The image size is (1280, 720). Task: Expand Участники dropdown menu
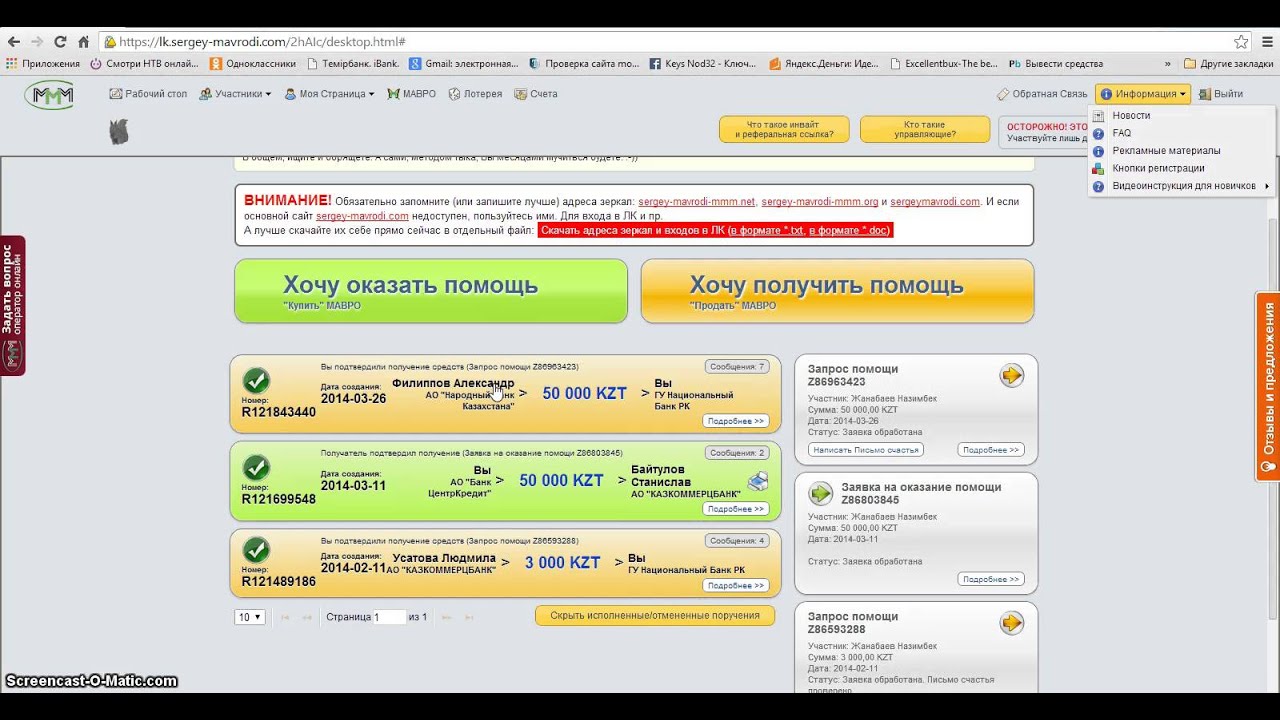coord(235,94)
